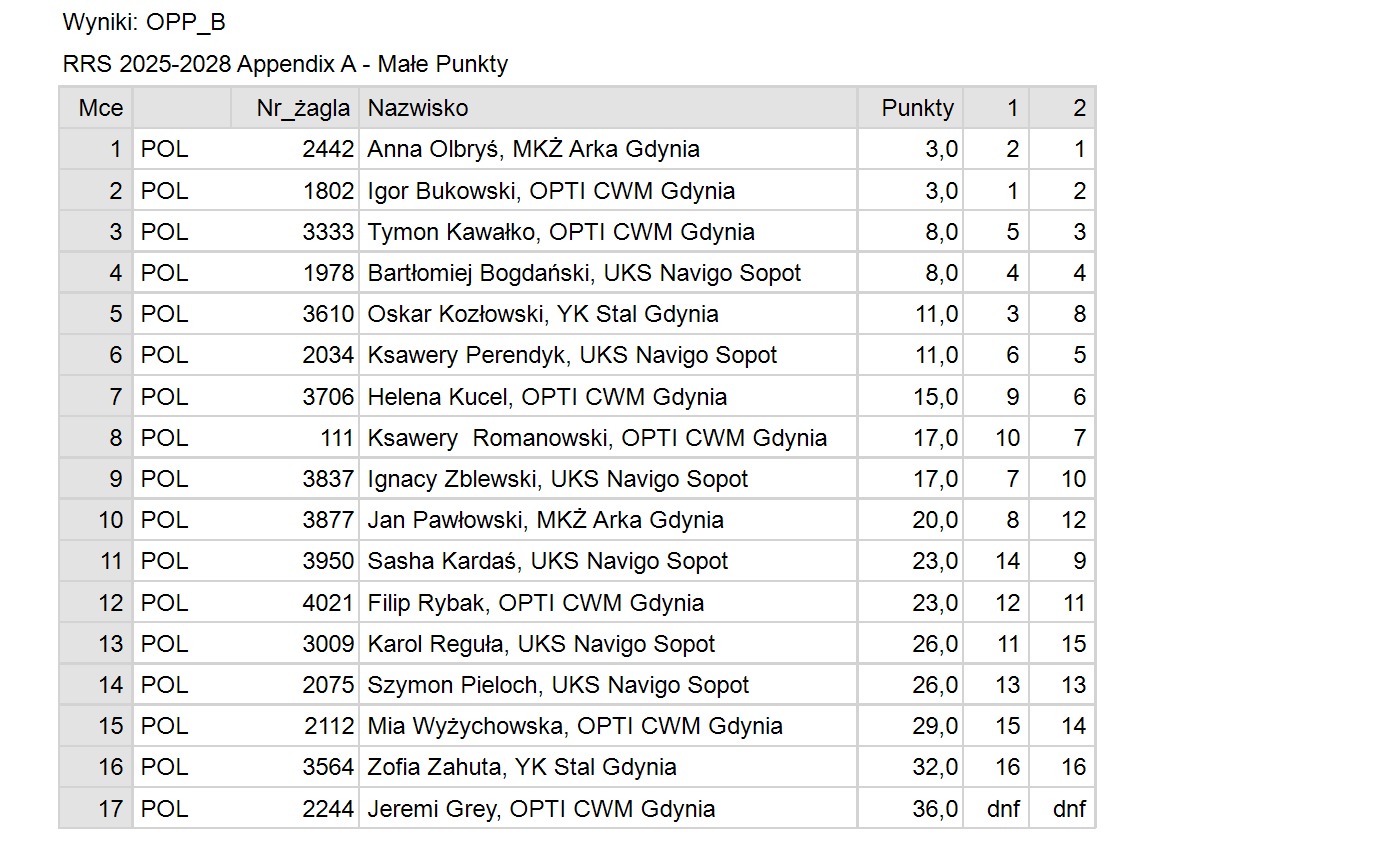
Task: Click the Nr_żagla column header
Action: pos(295,108)
